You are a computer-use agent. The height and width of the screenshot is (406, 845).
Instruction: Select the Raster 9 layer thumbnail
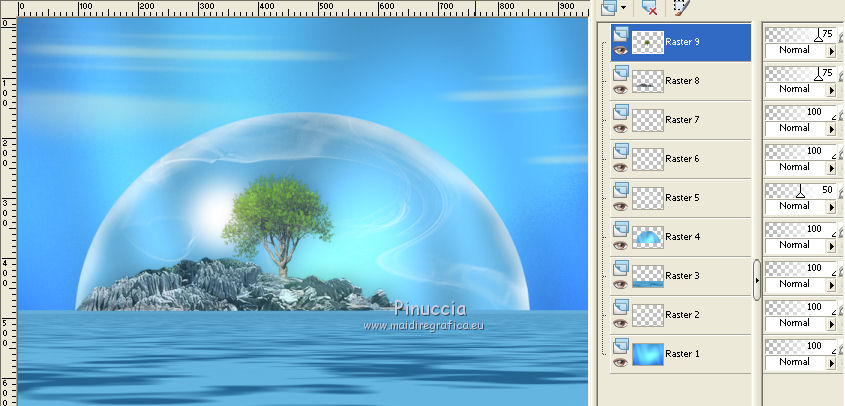[647, 42]
